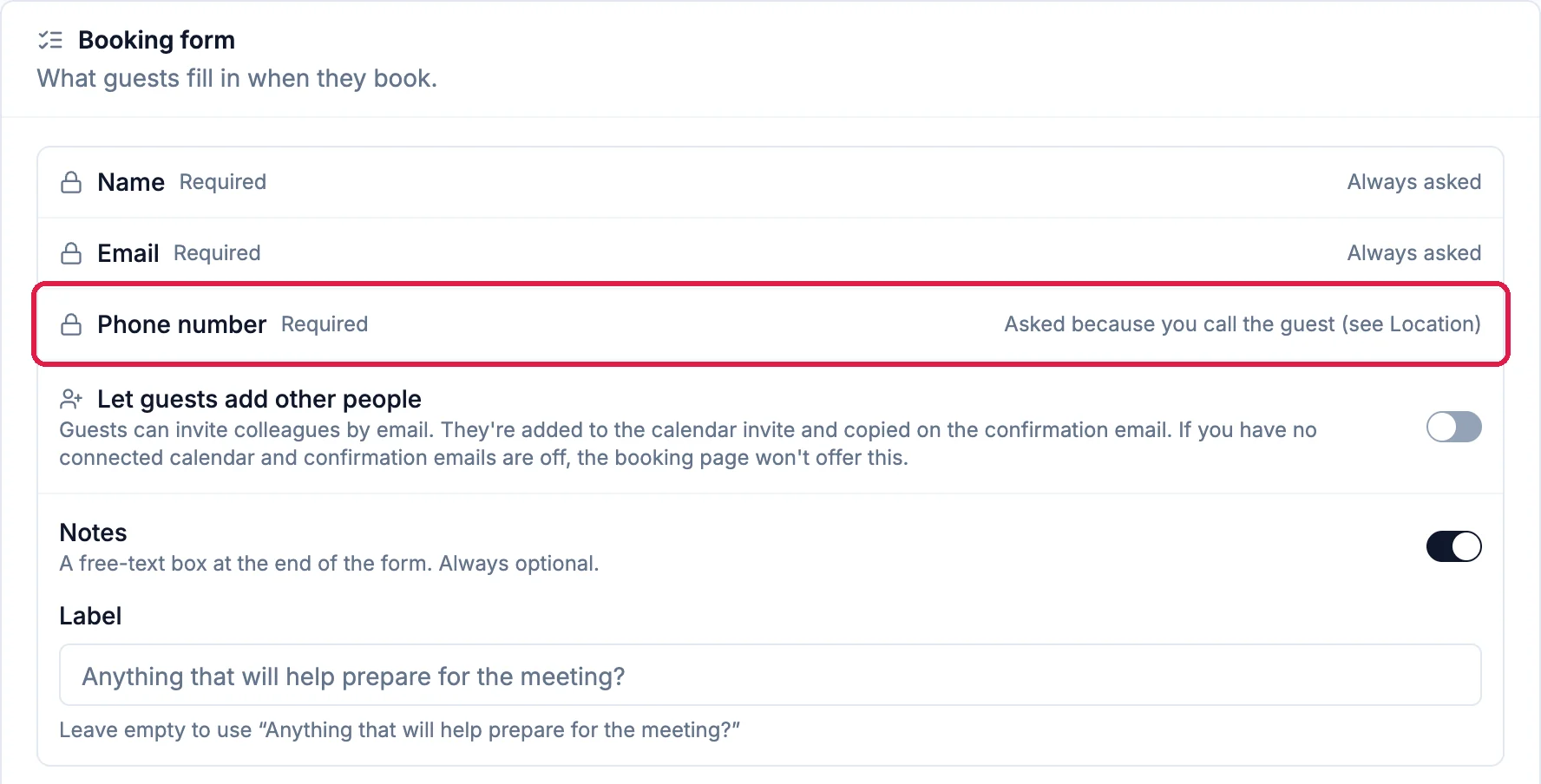Click 'Always asked' in the Name row
1541x784 pixels.
click(1414, 182)
